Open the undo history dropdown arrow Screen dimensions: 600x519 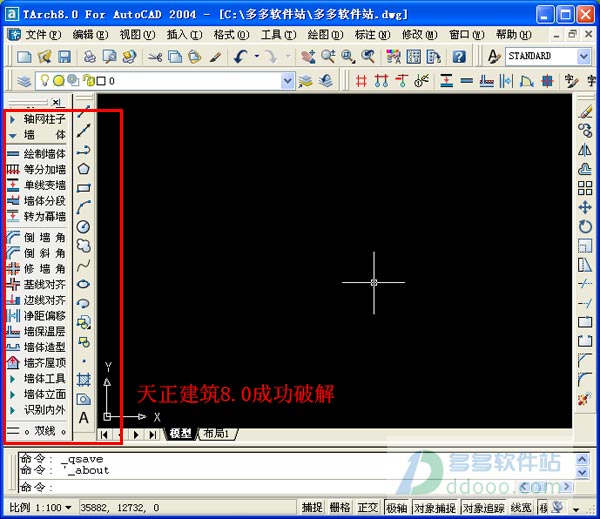[x=257, y=57]
